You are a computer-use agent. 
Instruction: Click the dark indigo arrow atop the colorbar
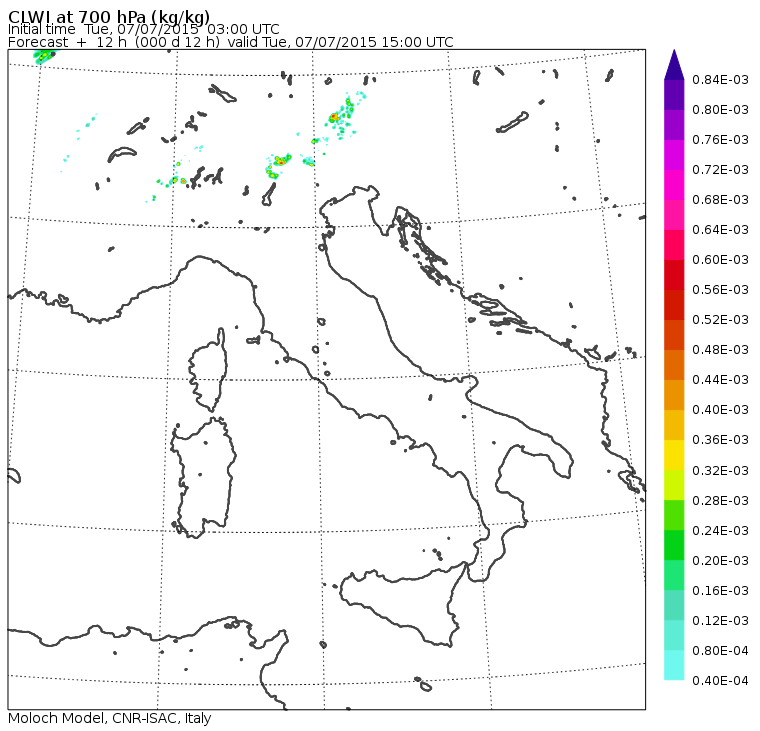674,65
